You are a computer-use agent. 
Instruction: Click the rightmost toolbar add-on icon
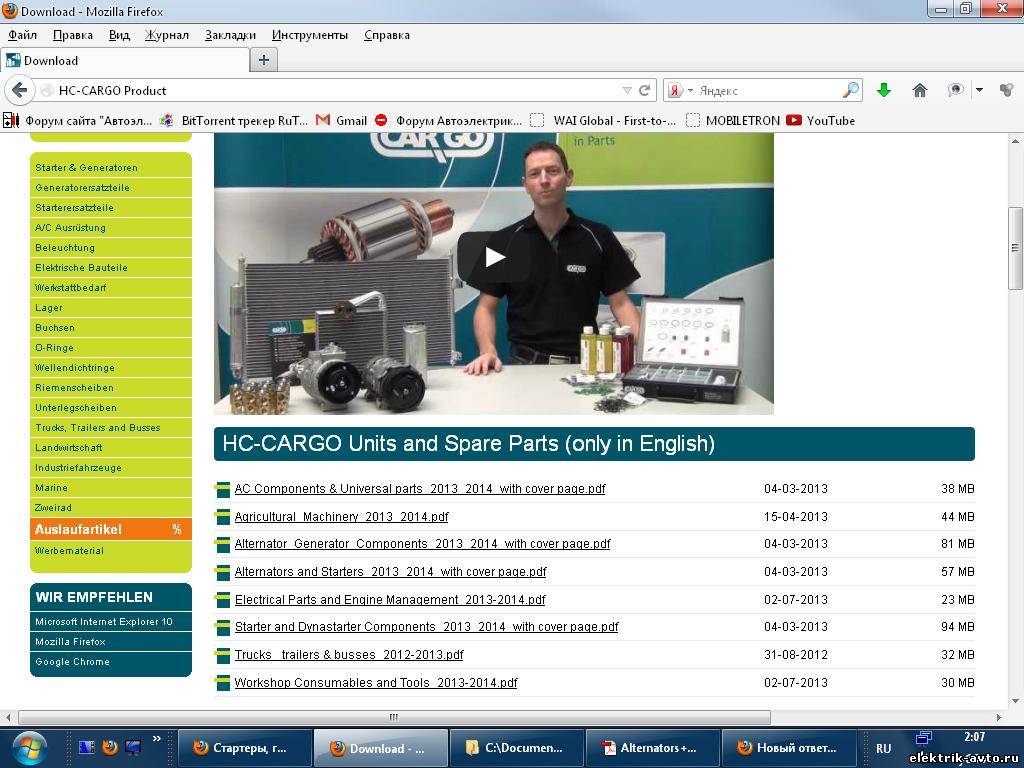1007,90
